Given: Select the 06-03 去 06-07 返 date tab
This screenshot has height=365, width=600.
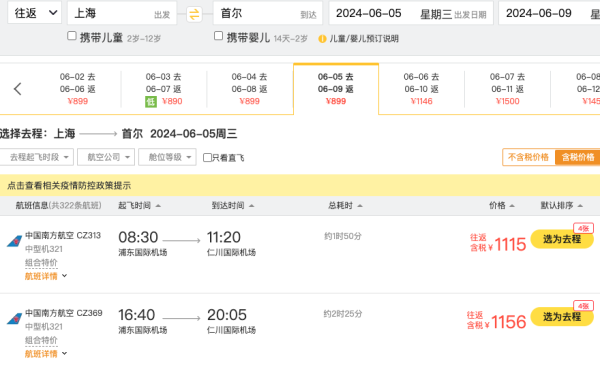Looking at the screenshot, I should pos(164,89).
